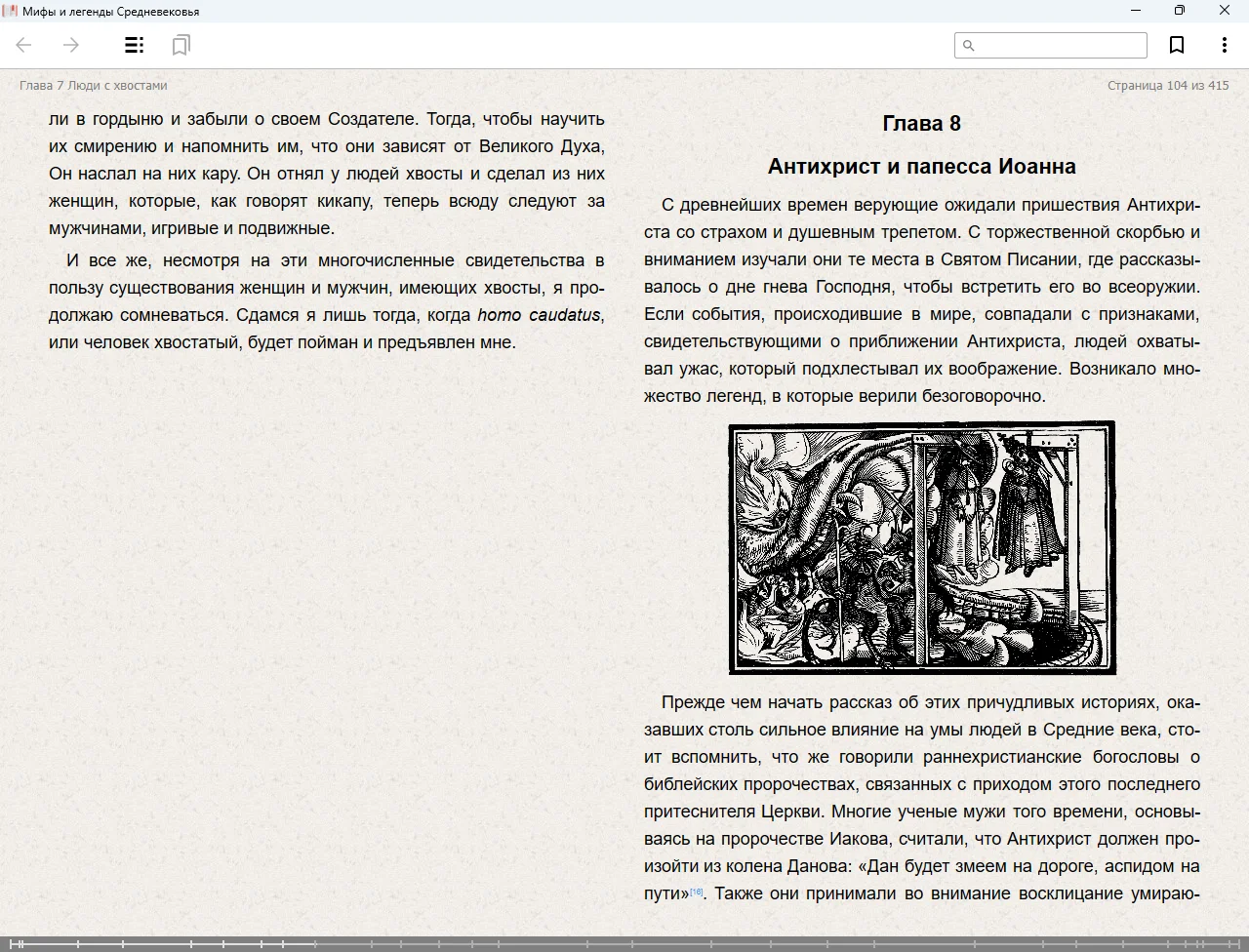Click inside the book search field
The height and width of the screenshot is (952, 1249).
tap(1059, 45)
